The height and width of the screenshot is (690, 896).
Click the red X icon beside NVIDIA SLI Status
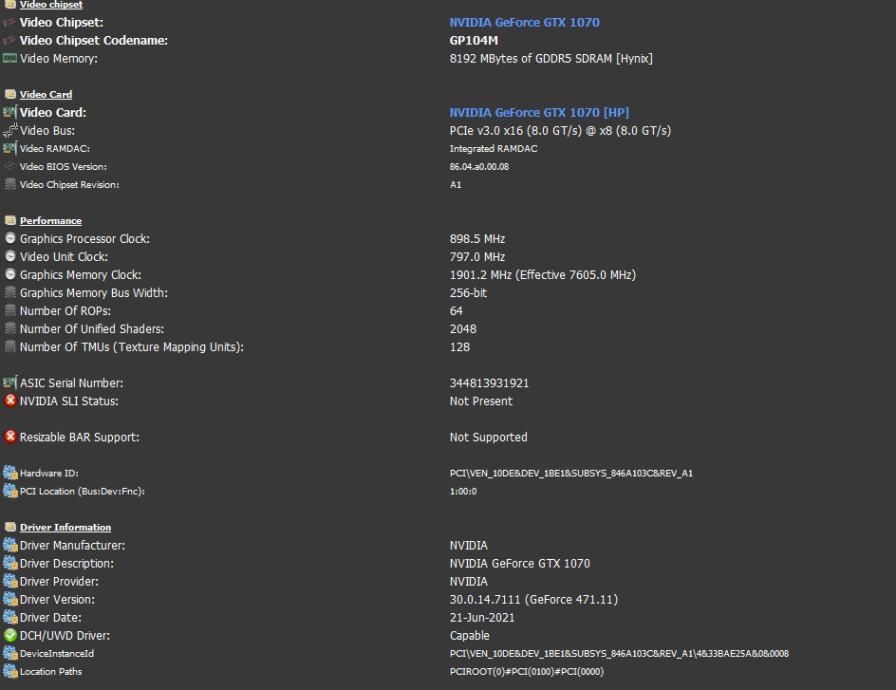10,401
